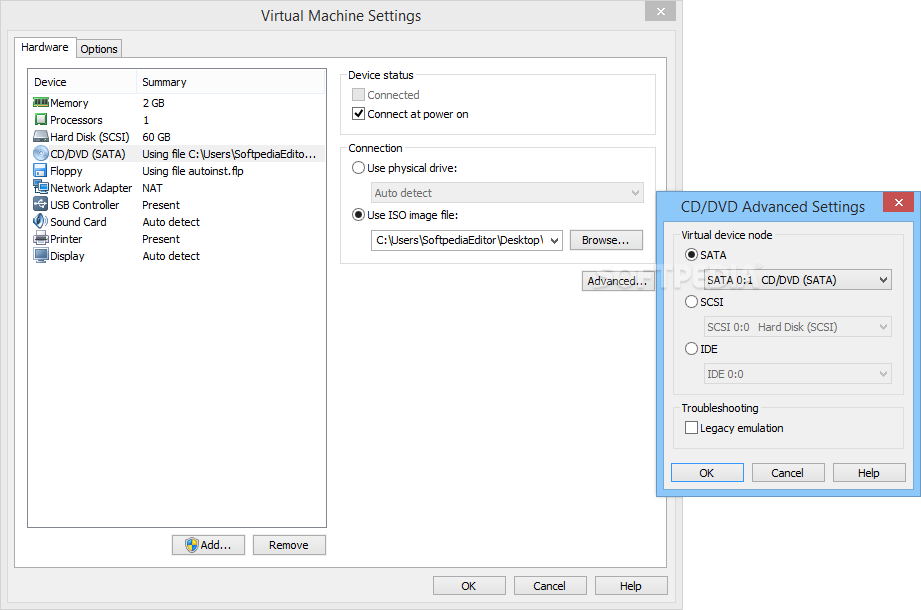The height and width of the screenshot is (610, 921).
Task: Click the '60 GB' summary value
Action: pyautogui.click(x=156, y=137)
